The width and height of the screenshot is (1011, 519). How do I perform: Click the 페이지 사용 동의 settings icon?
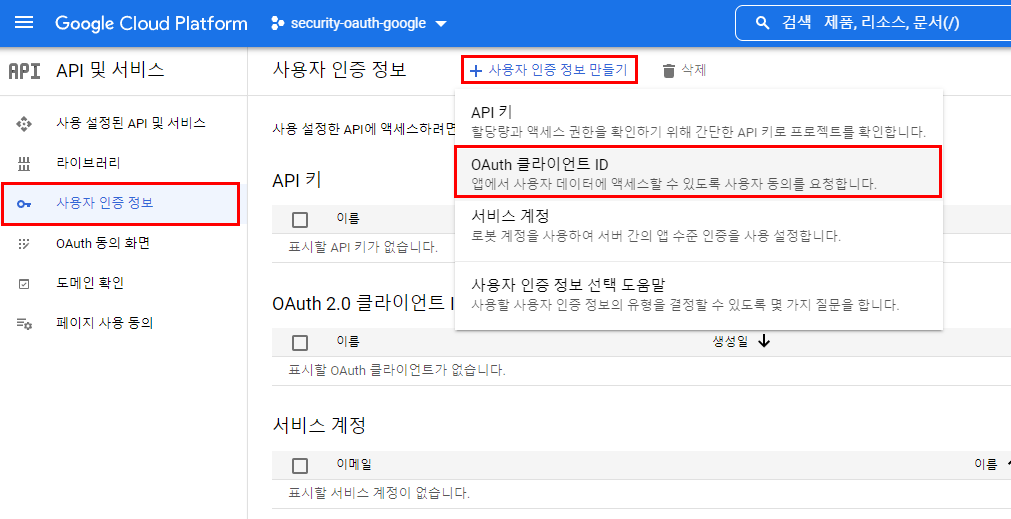point(24,324)
